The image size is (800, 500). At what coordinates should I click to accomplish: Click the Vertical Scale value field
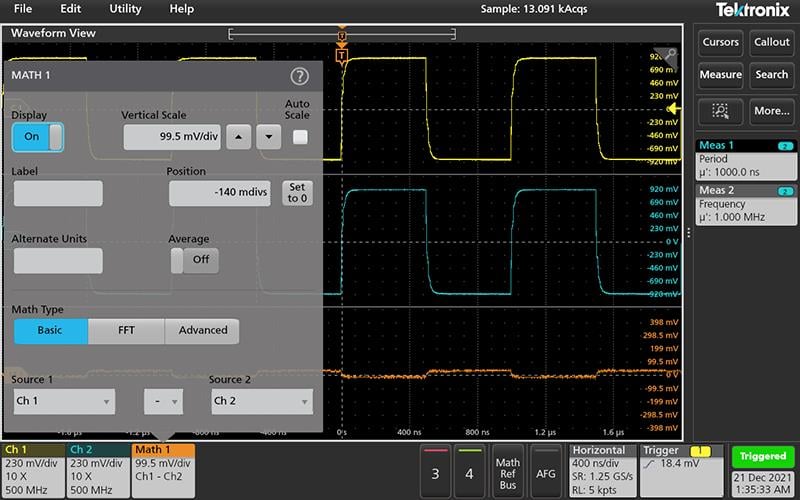(x=171, y=137)
